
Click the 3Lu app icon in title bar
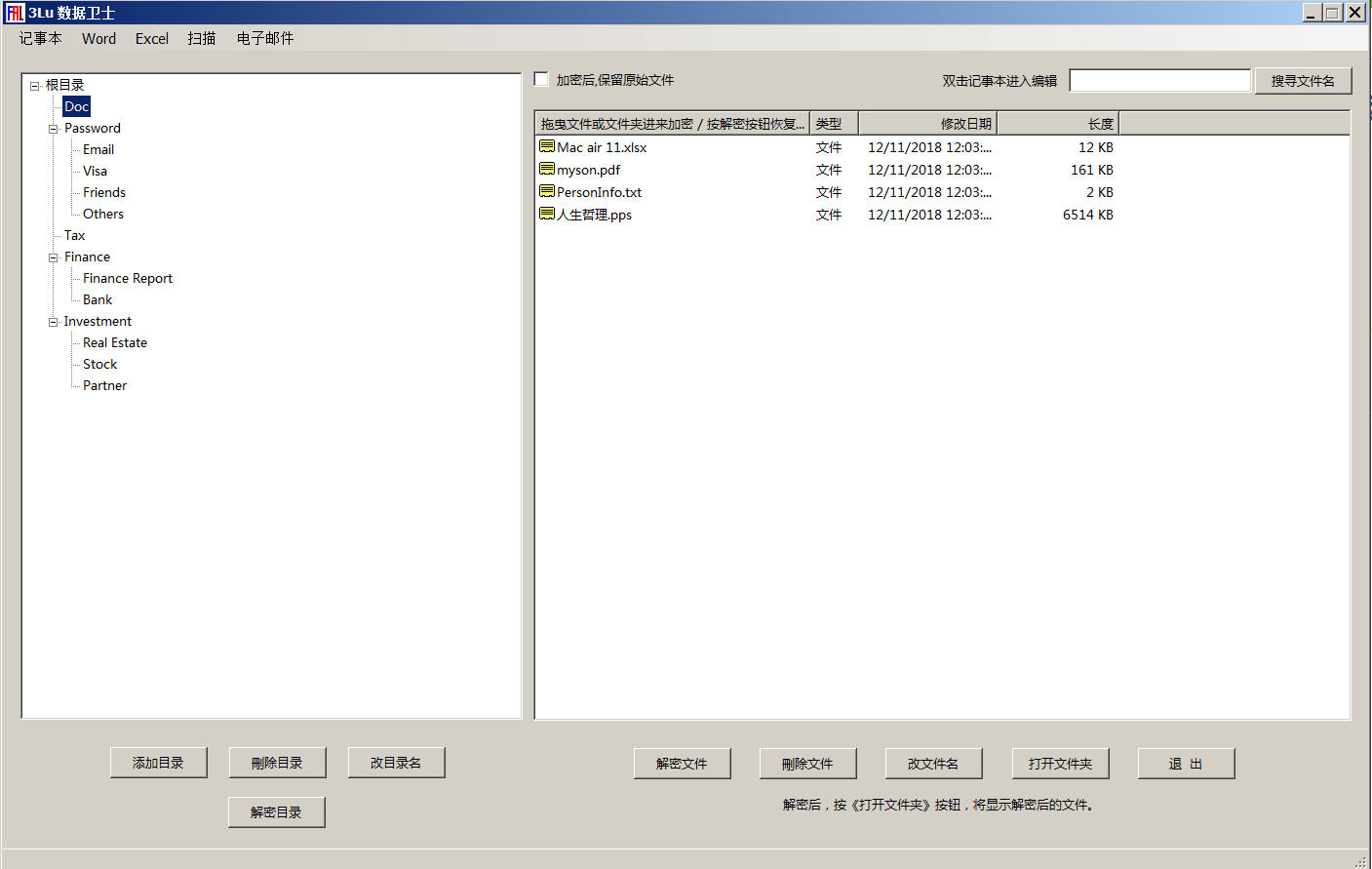[15, 13]
